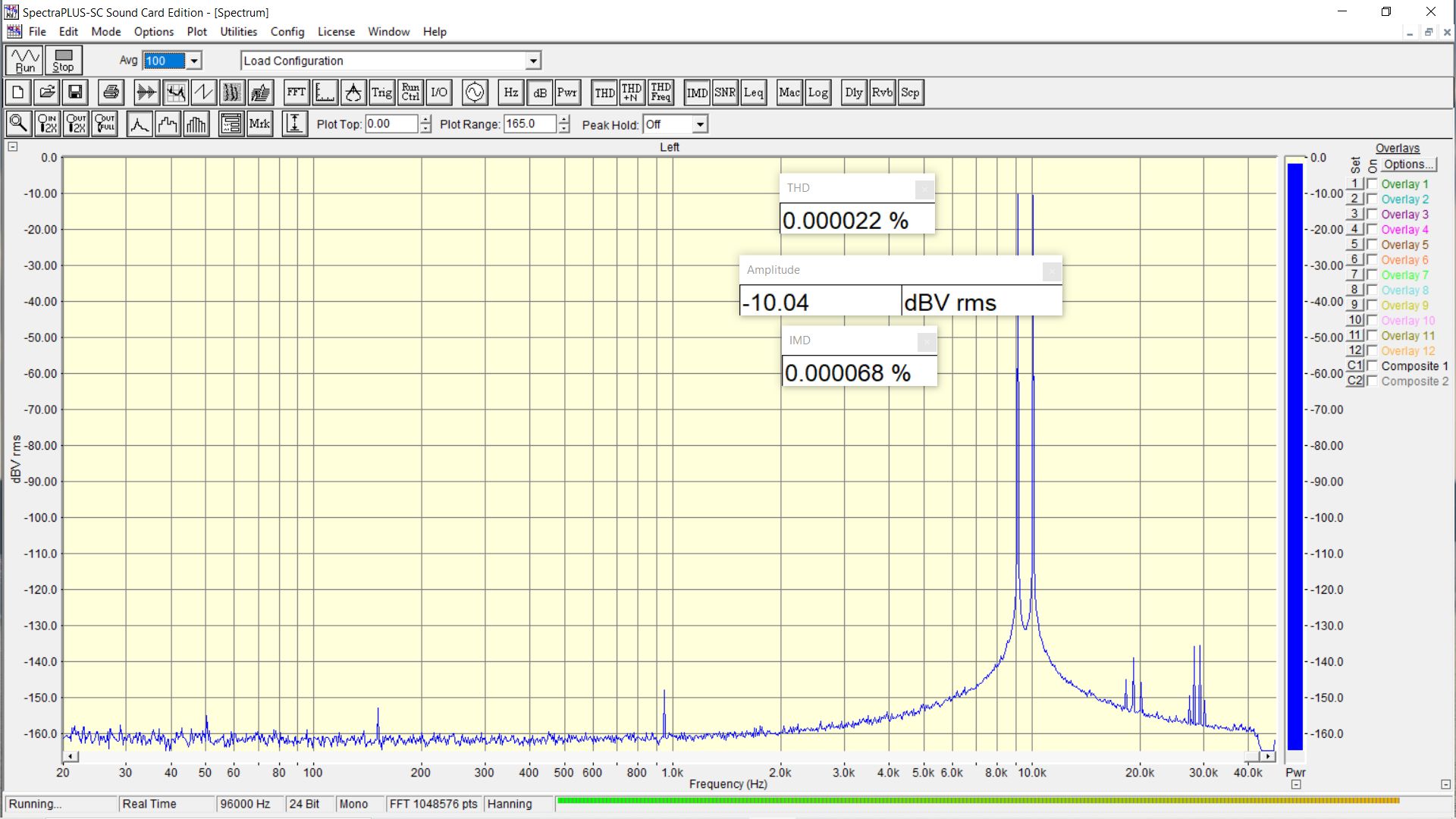Enable the Composite 1 checkbox
1456x819 pixels.
tap(1372, 366)
